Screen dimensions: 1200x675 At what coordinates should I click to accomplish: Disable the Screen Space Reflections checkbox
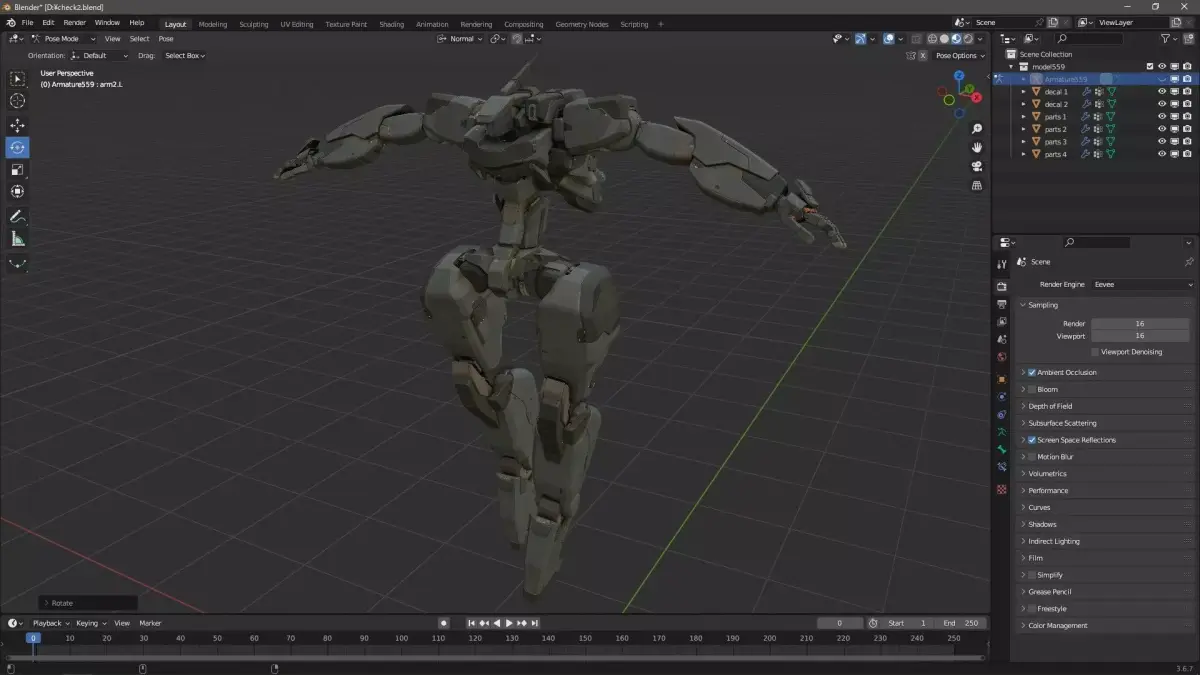1032,440
